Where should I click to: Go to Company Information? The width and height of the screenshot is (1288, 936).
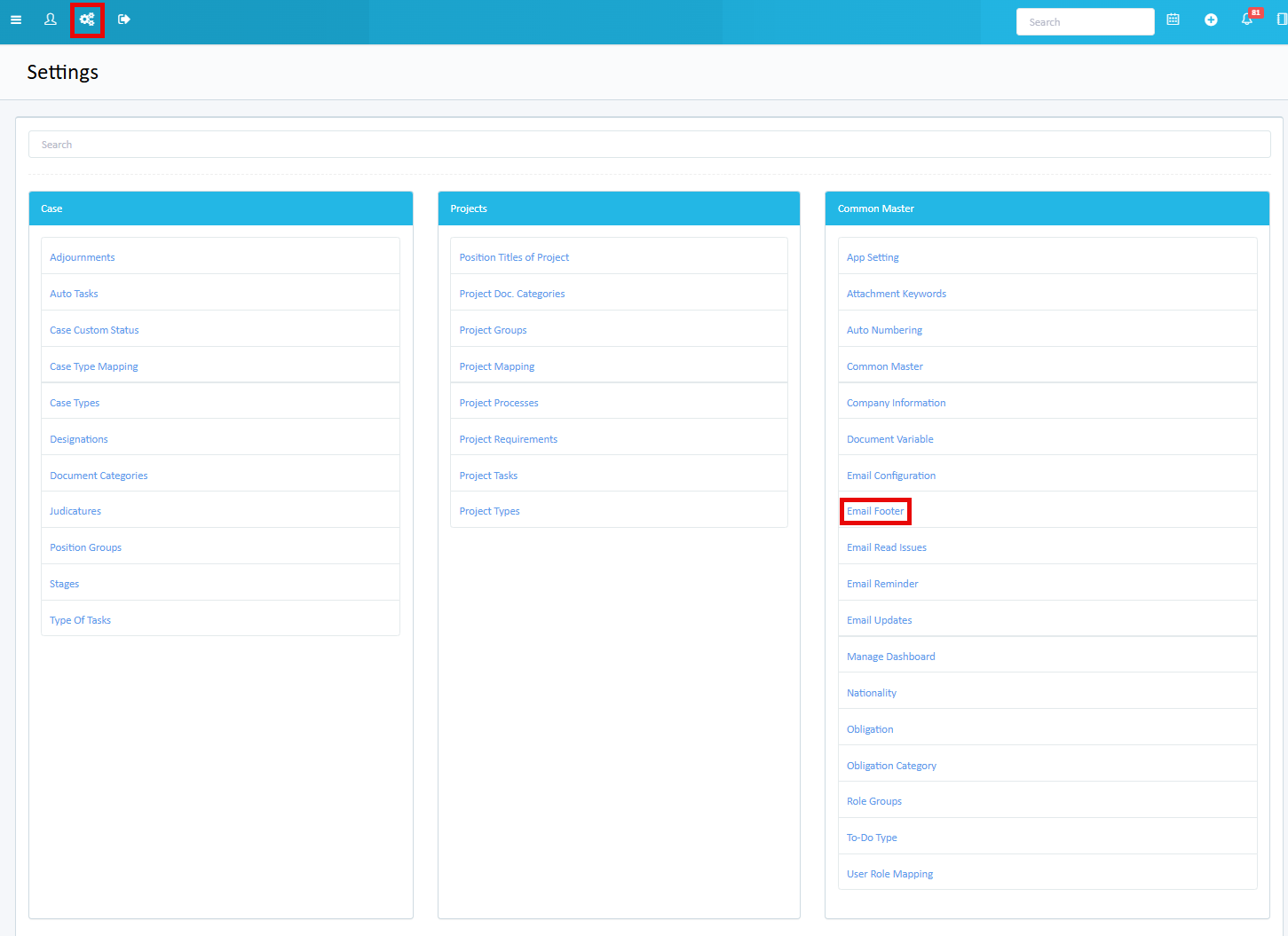click(x=896, y=403)
